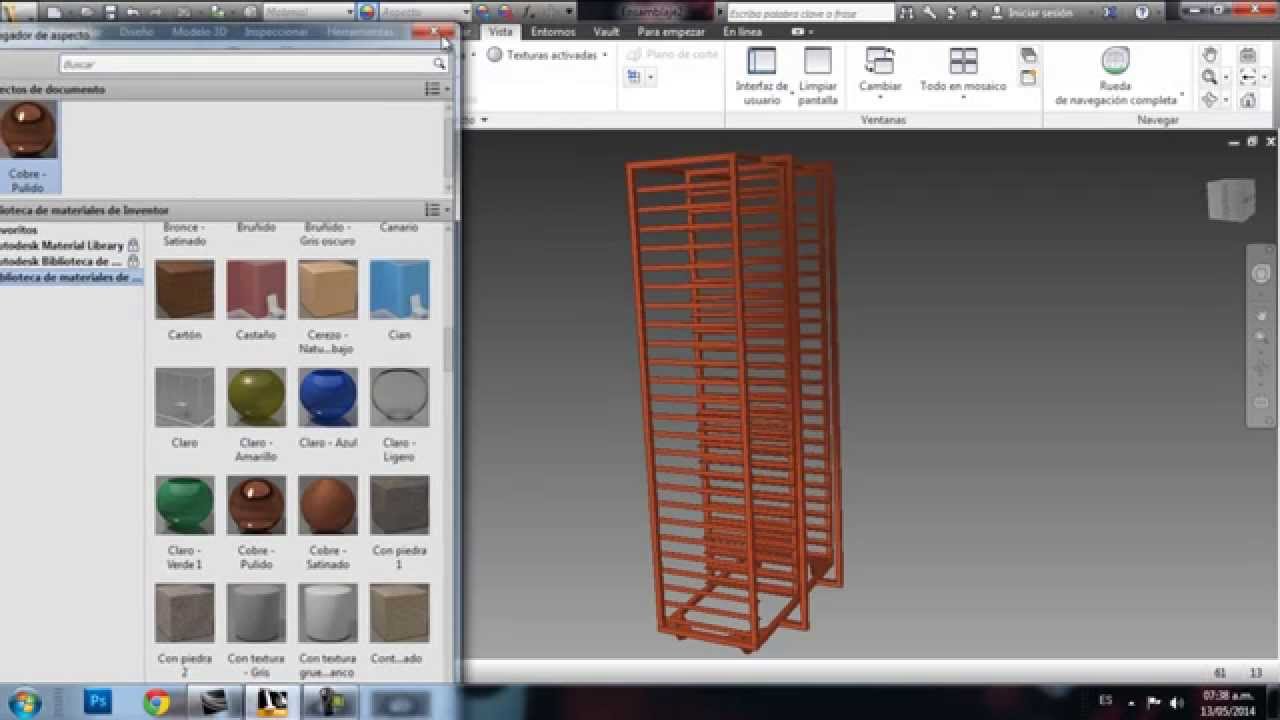
Task: Click the Home view icon
Action: pyautogui.click(x=1248, y=100)
